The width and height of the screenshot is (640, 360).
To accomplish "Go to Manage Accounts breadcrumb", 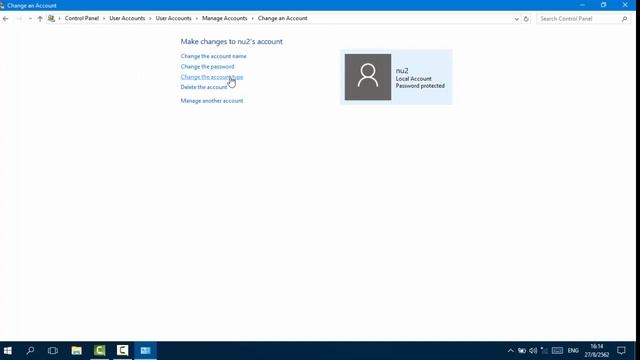I will tap(224, 18).
